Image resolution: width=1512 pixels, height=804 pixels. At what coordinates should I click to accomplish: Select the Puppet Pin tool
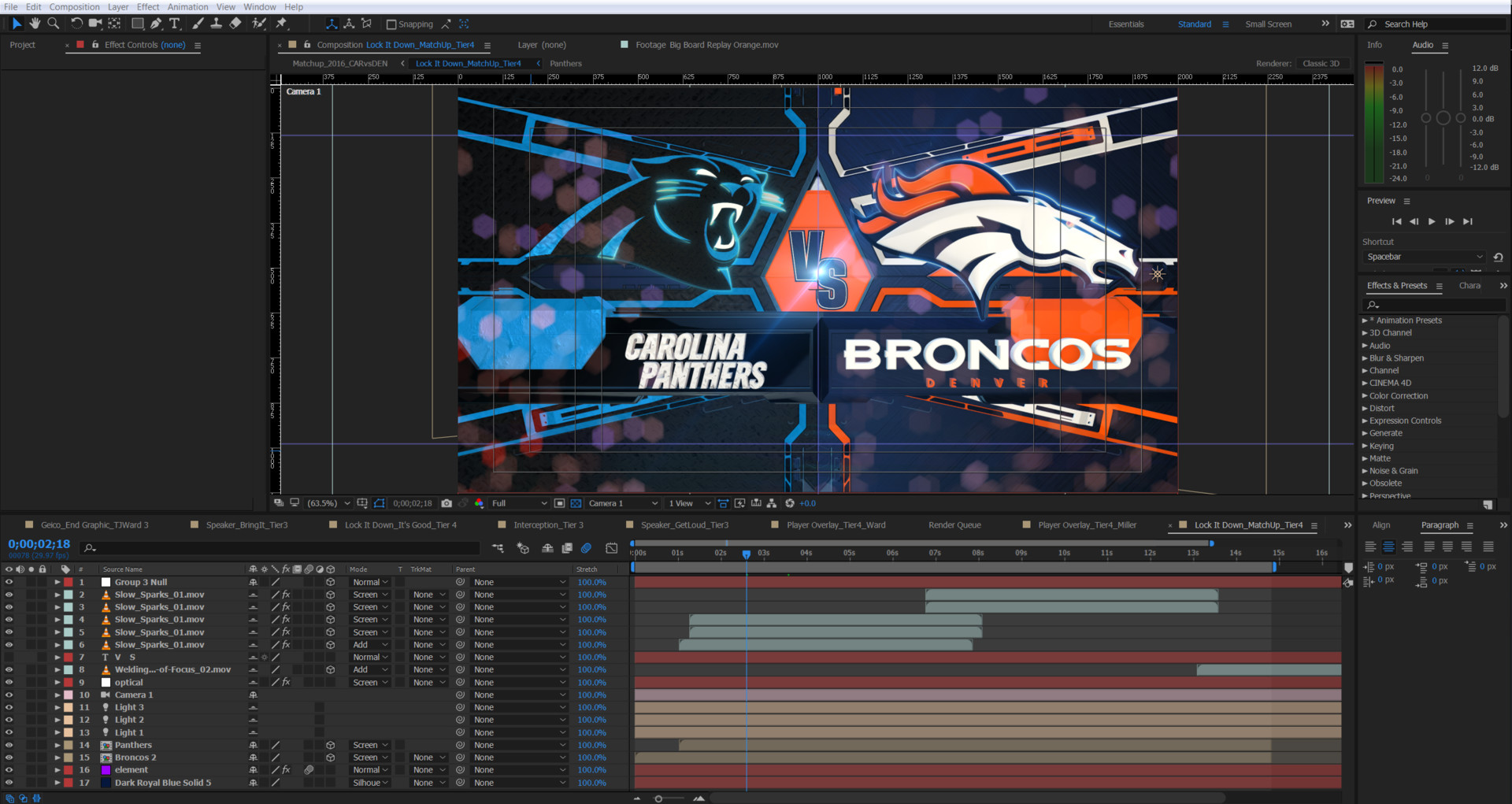[x=281, y=24]
